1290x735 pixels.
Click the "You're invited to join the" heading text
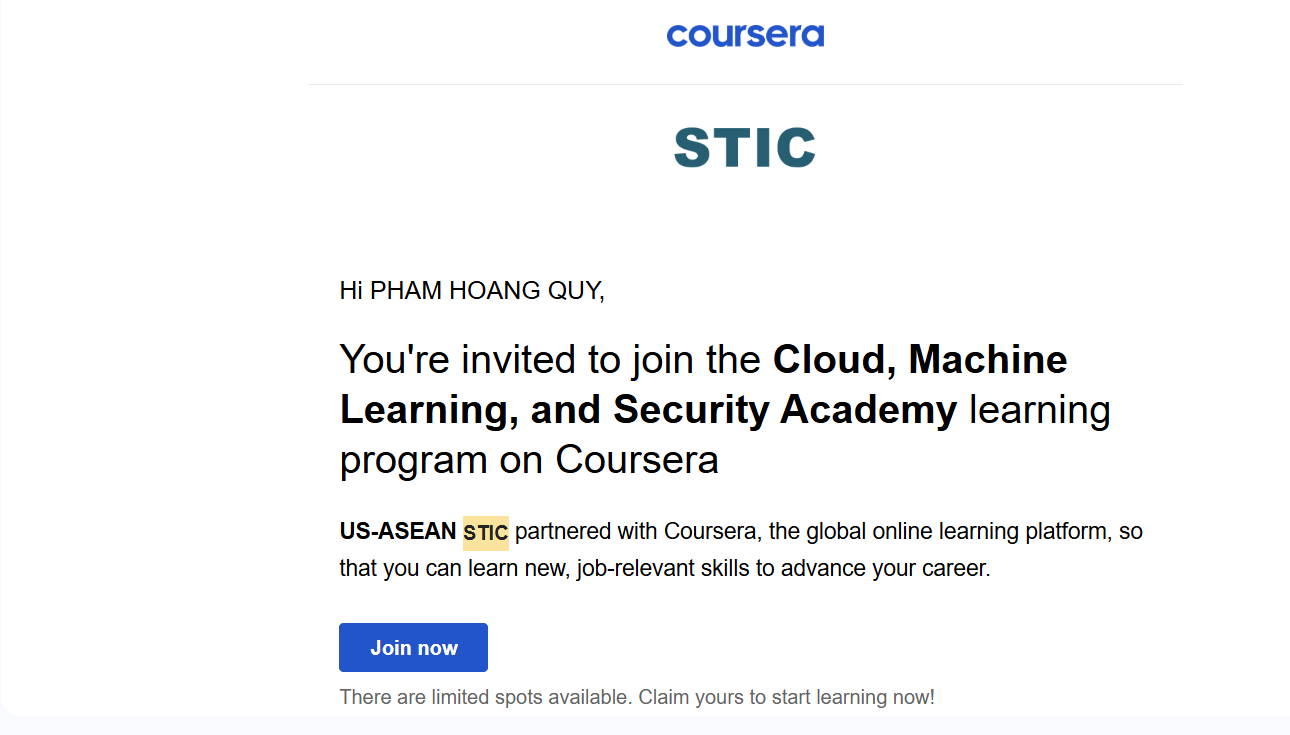[553, 359]
